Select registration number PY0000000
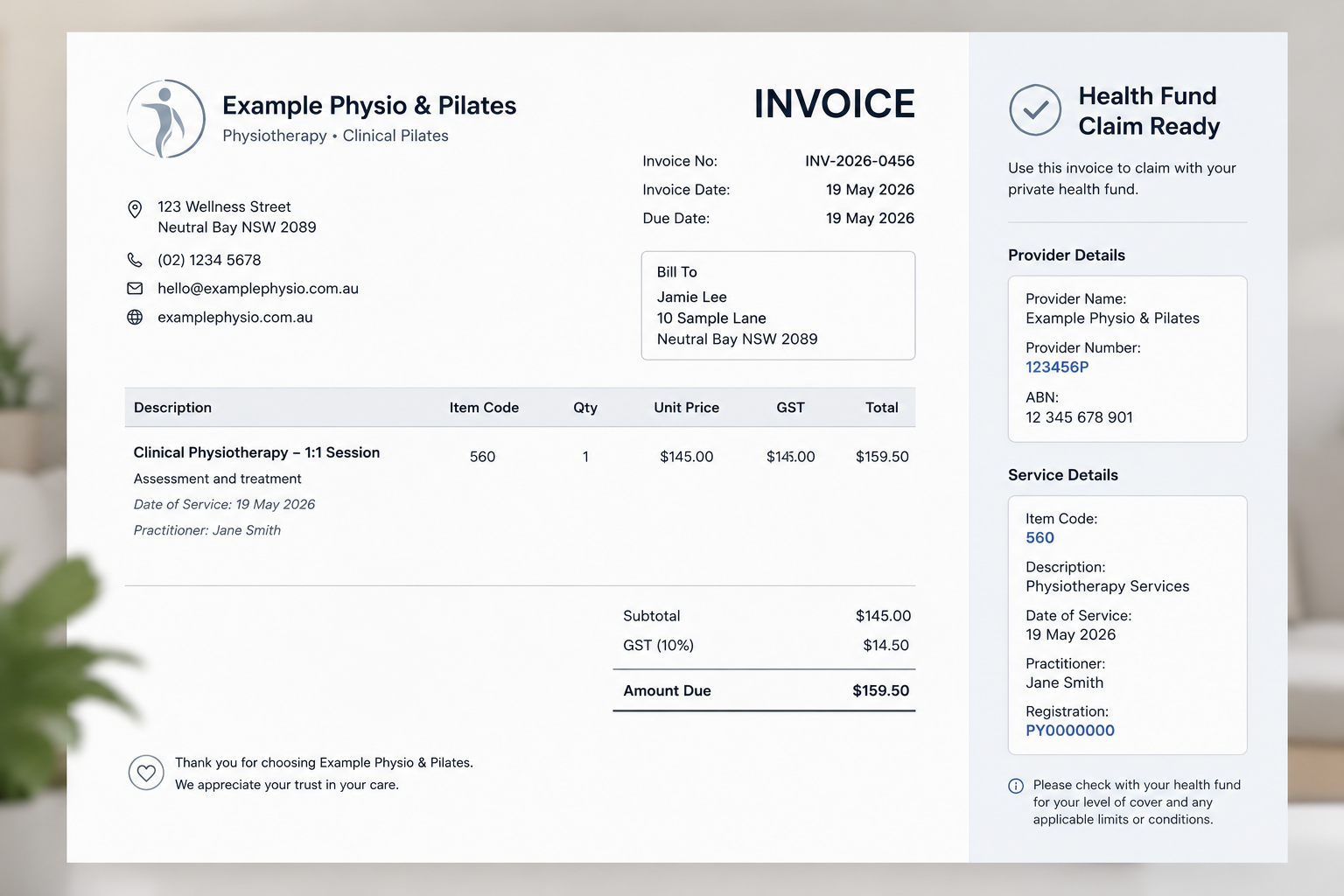Screen dimensions: 1344x896 (1070, 731)
